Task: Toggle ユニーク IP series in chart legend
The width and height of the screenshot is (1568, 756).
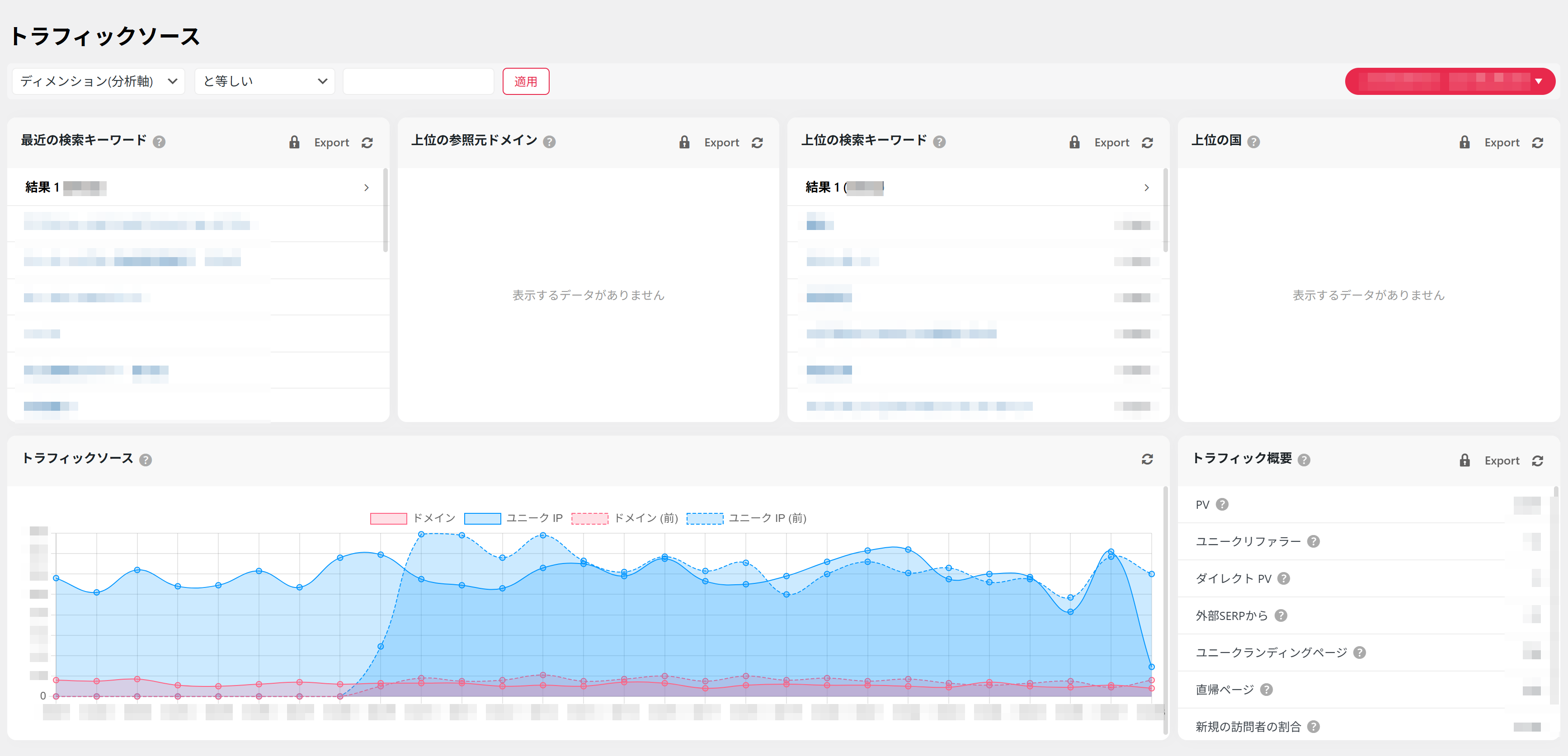Action: [x=513, y=518]
